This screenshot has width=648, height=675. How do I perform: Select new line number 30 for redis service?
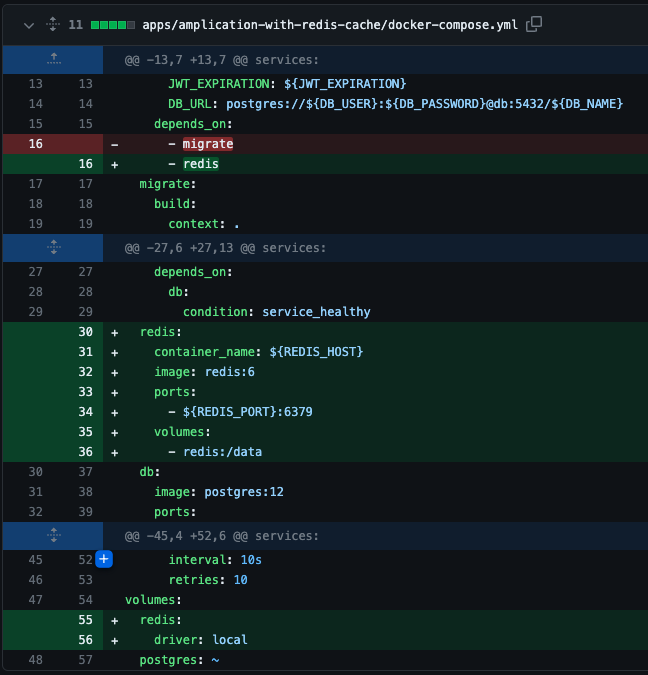coord(85,332)
